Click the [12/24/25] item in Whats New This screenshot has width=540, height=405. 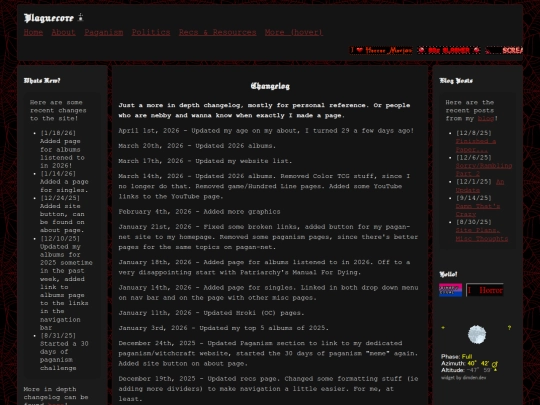click(x=62, y=214)
